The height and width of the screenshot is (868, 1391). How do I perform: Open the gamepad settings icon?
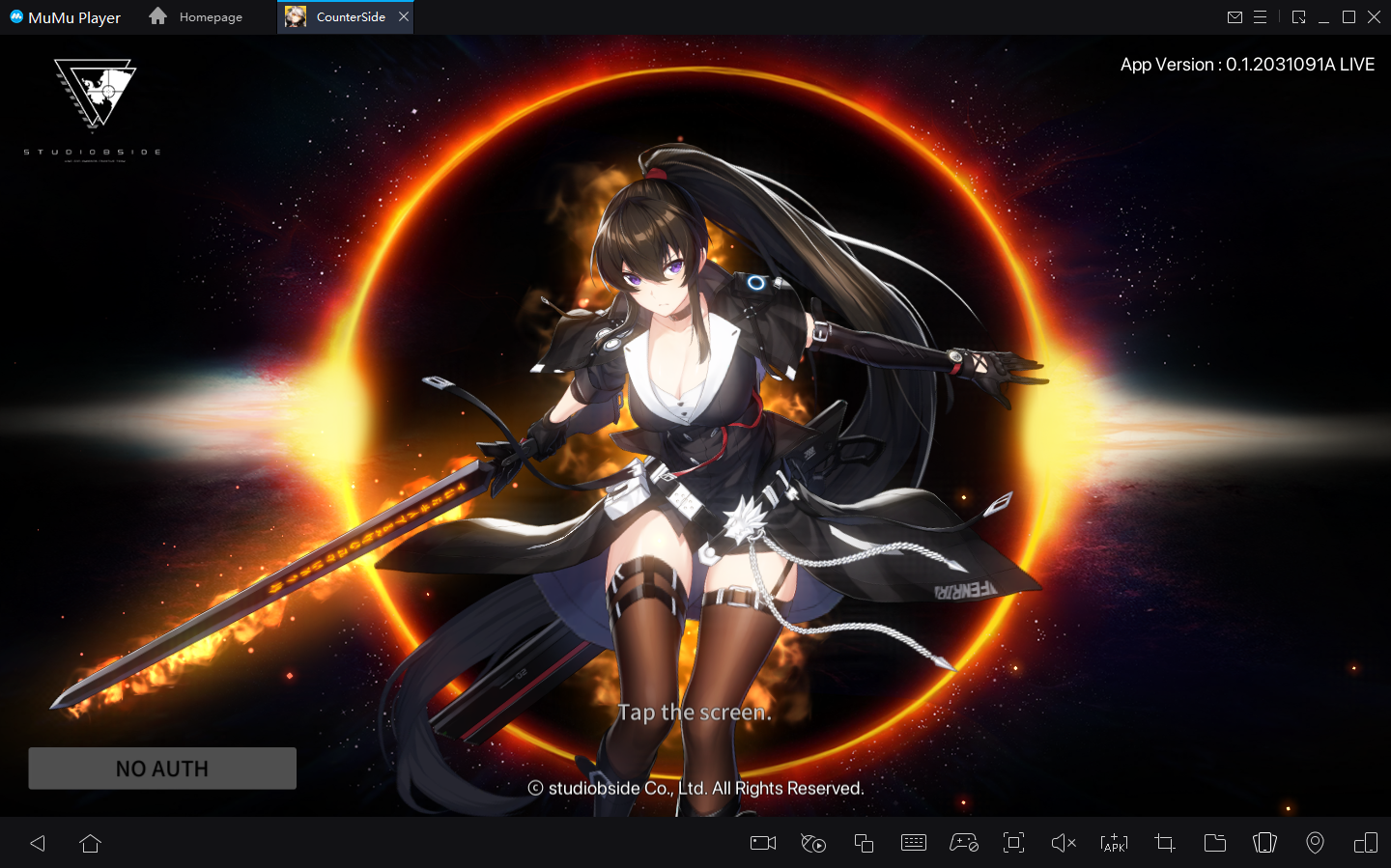pos(964,843)
